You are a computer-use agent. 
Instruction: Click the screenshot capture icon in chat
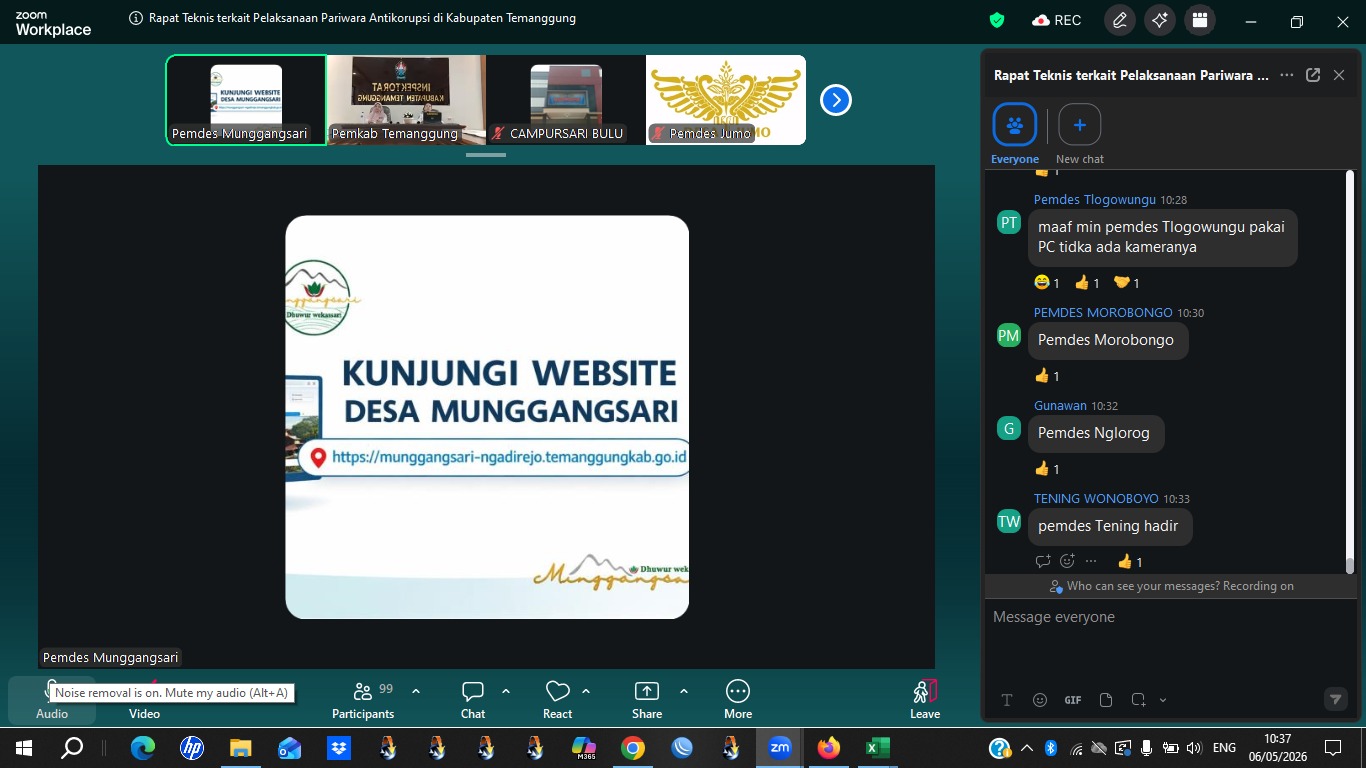click(x=1138, y=700)
